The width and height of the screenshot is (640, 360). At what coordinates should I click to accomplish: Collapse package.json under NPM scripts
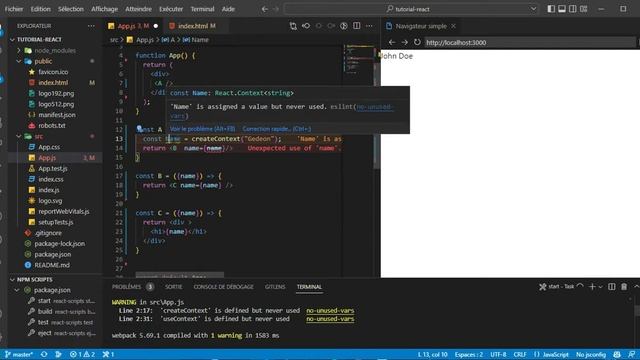(52, 290)
